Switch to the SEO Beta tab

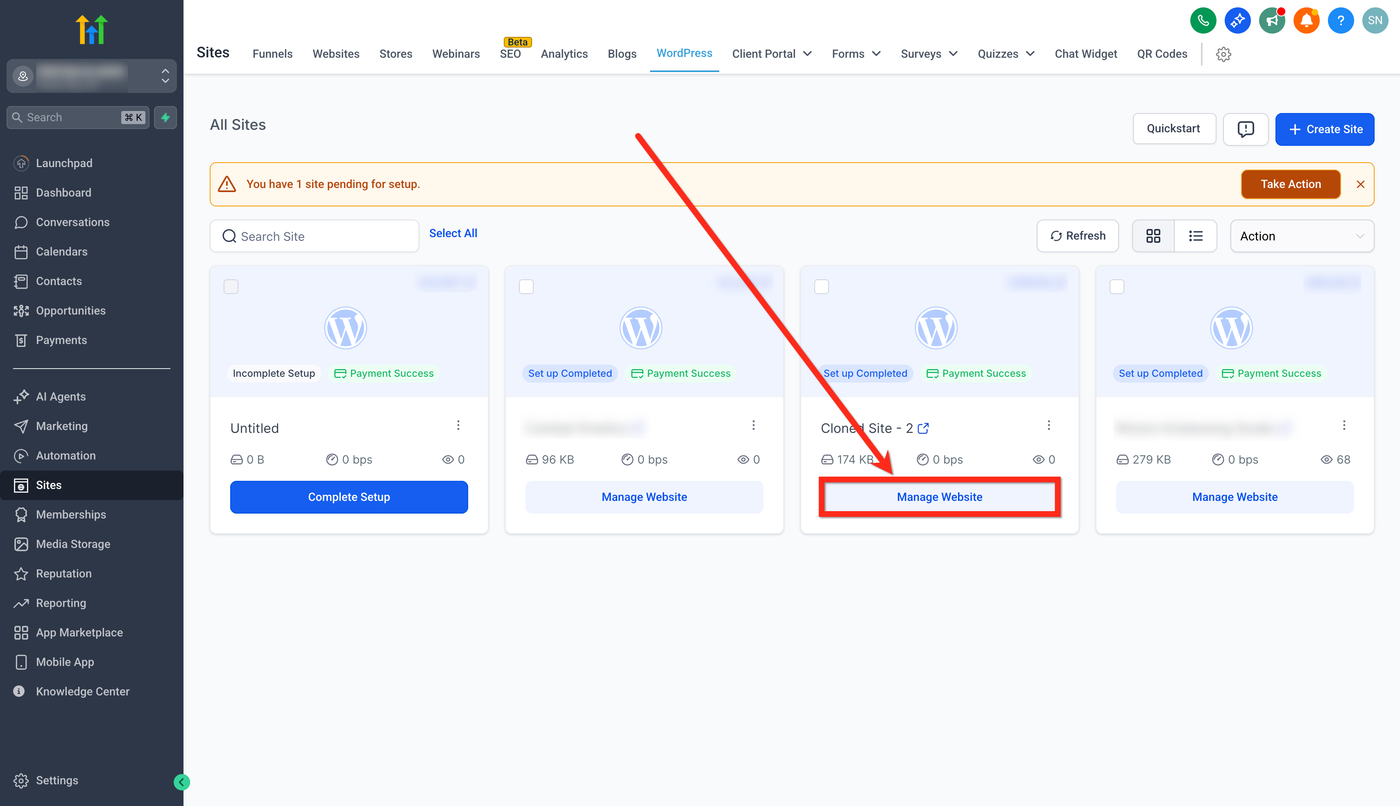coord(511,52)
